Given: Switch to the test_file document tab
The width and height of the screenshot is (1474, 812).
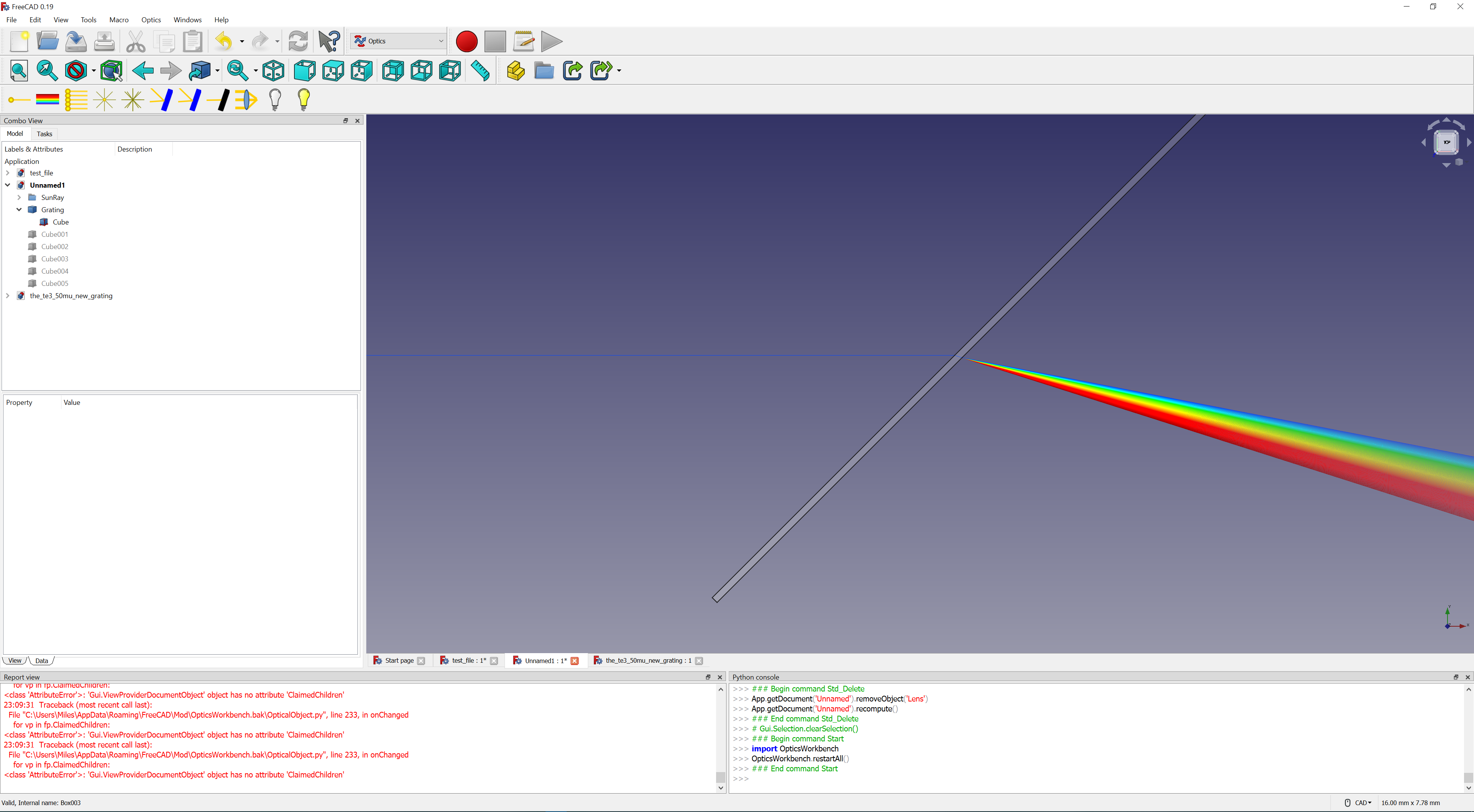Looking at the screenshot, I should tap(468, 660).
